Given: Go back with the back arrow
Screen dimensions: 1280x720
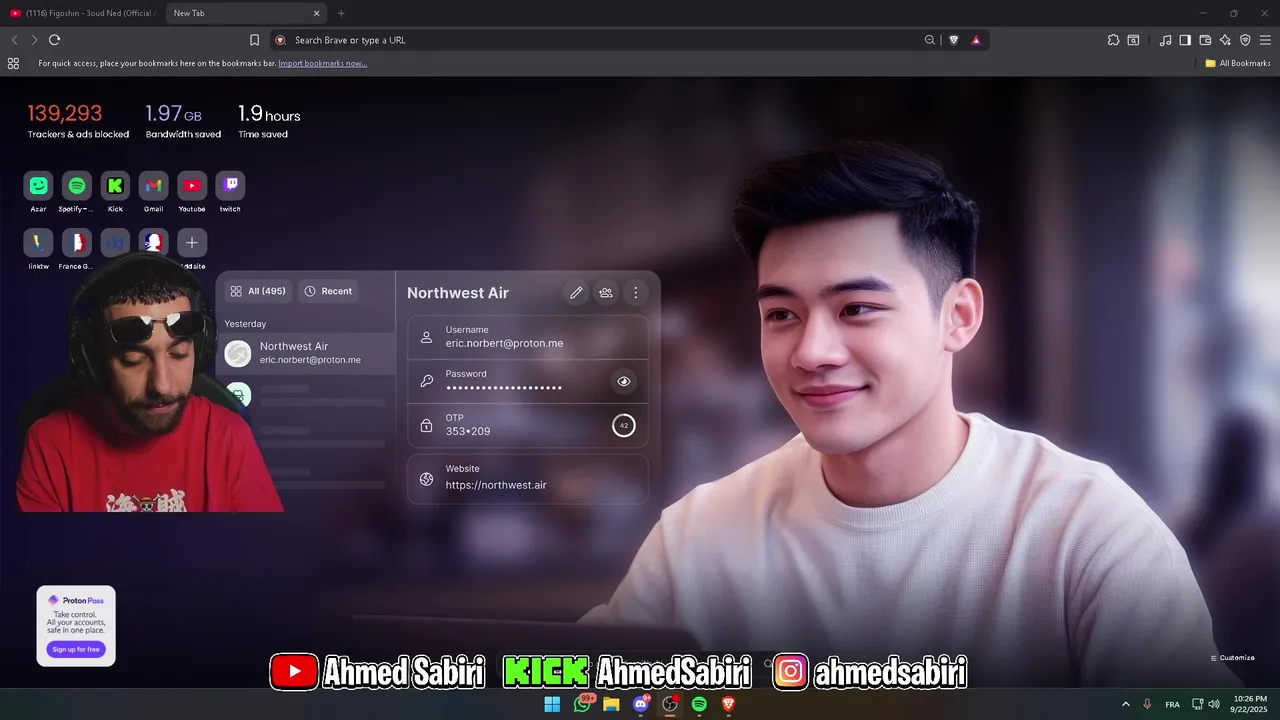Looking at the screenshot, I should [x=14, y=40].
